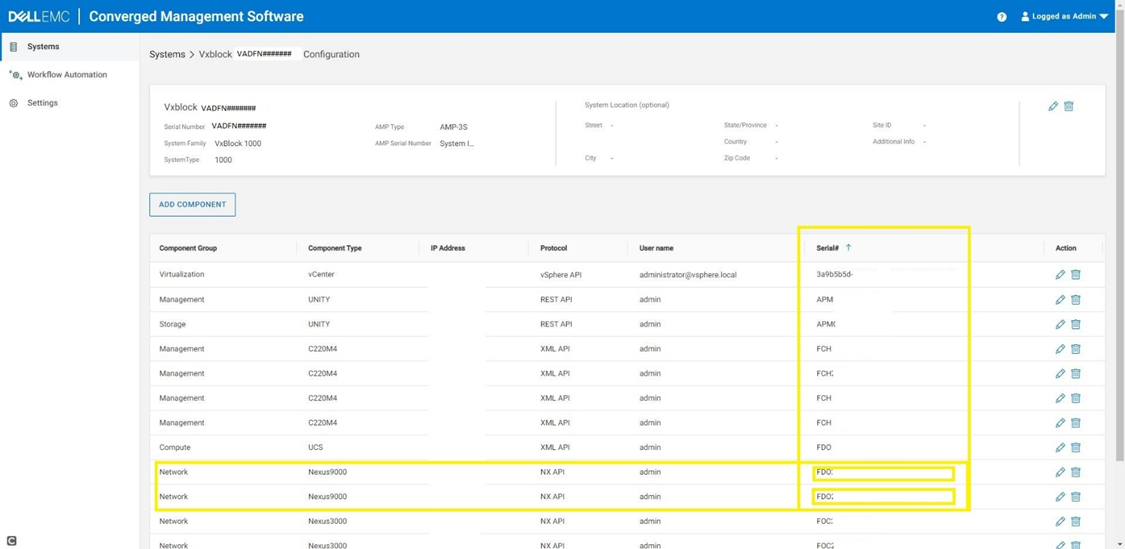The image size is (1125, 549).
Task: Open the help question mark icon
Action: (x=1002, y=17)
